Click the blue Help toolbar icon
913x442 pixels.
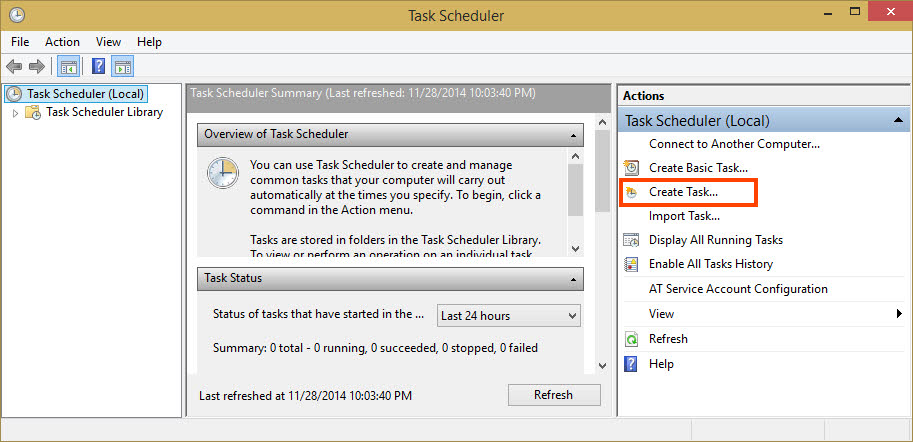98,66
